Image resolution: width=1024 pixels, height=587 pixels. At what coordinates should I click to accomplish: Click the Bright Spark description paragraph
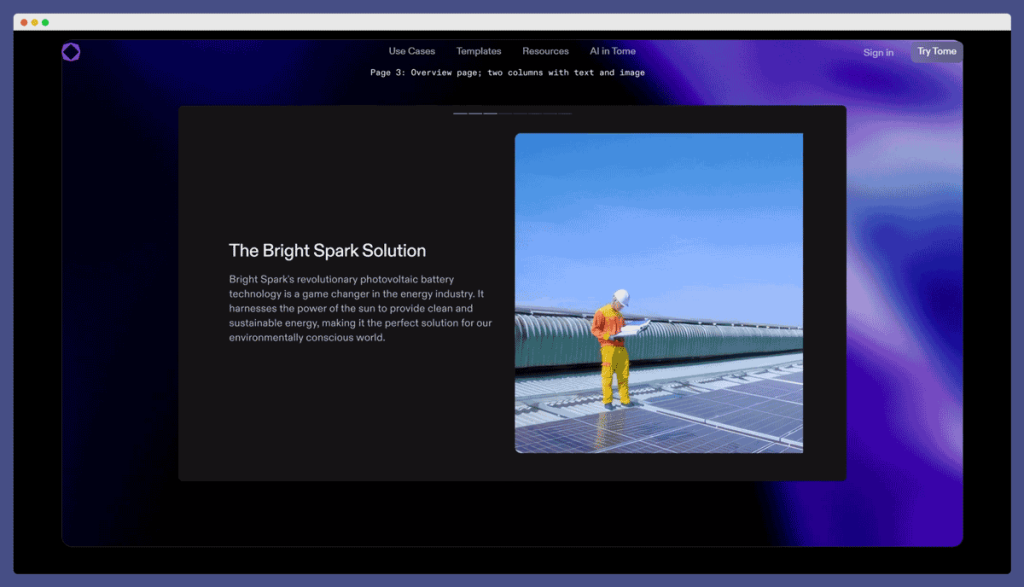(x=360, y=308)
